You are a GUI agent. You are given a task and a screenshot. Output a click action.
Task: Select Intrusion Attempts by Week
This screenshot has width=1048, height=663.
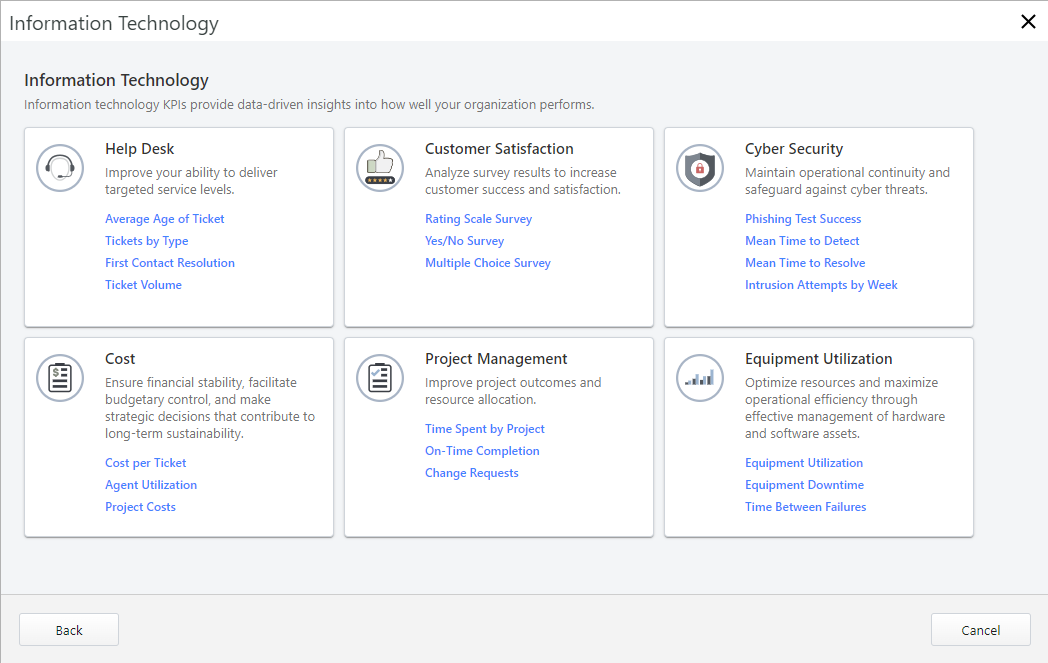click(x=821, y=285)
